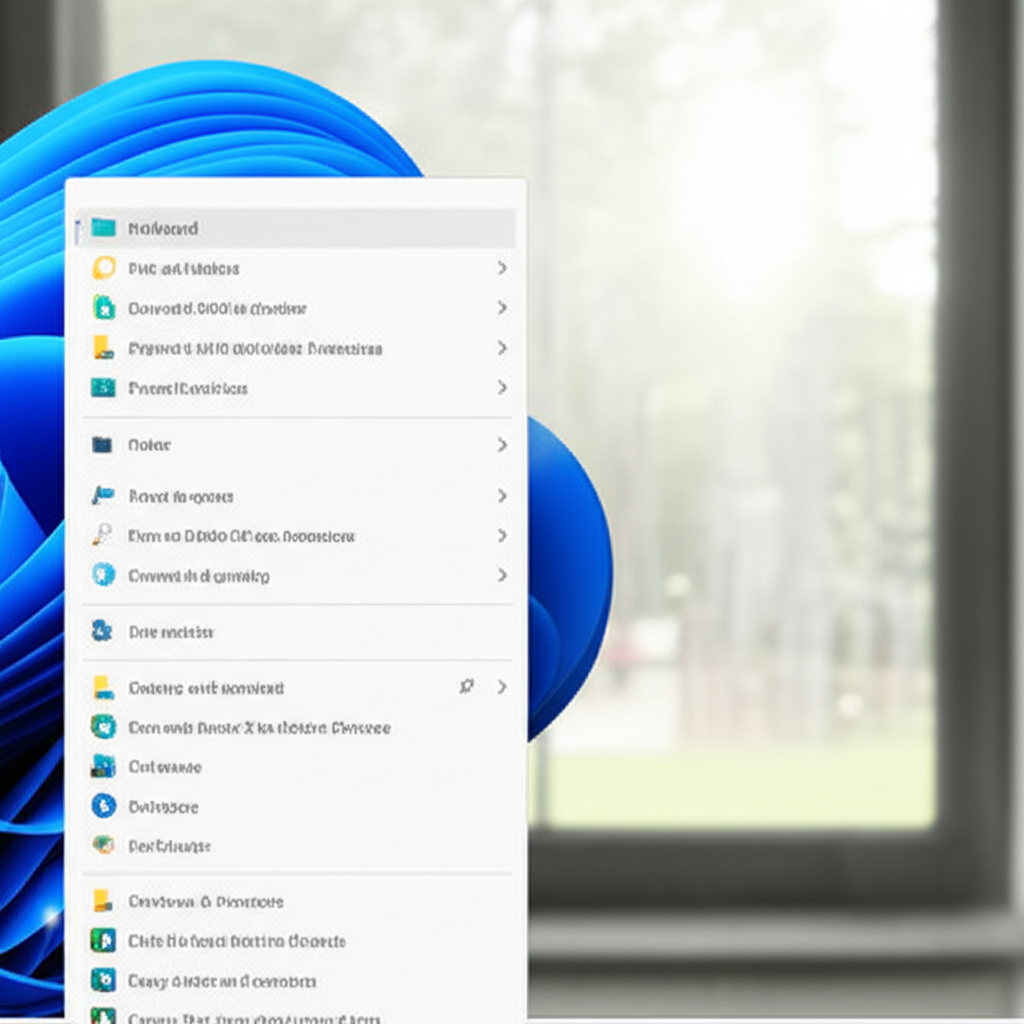
Task: Click the landscape picture icon above the blue circle
Action: pos(103,767)
